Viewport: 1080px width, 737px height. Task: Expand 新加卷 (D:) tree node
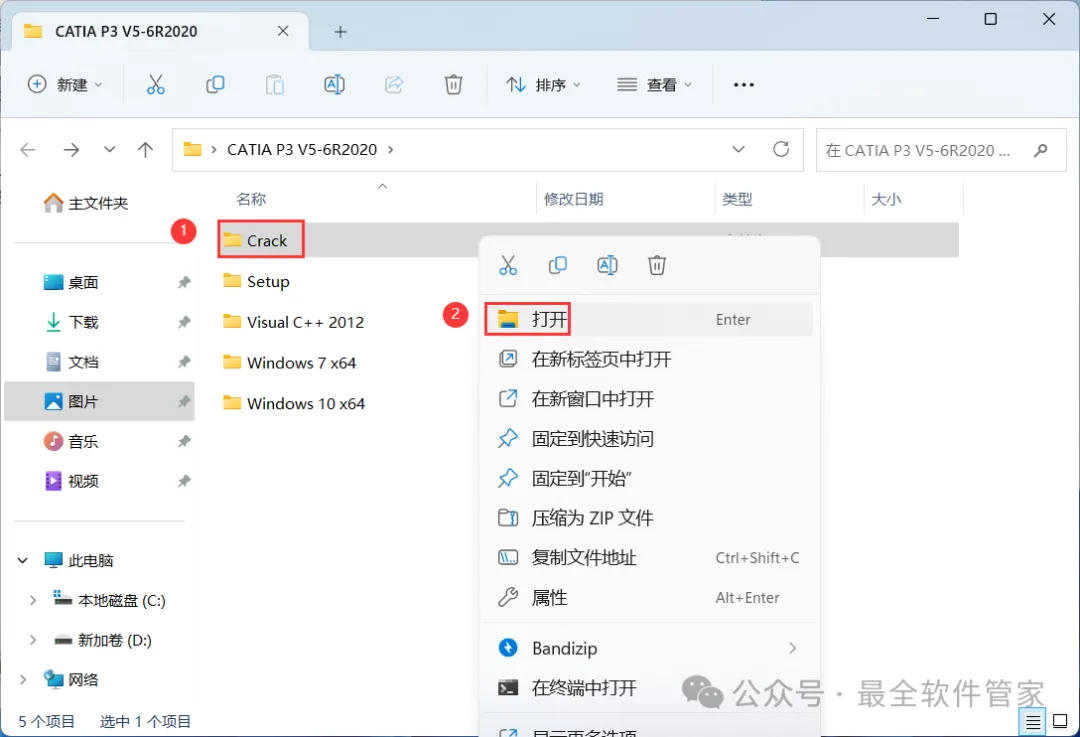click(x=32, y=641)
